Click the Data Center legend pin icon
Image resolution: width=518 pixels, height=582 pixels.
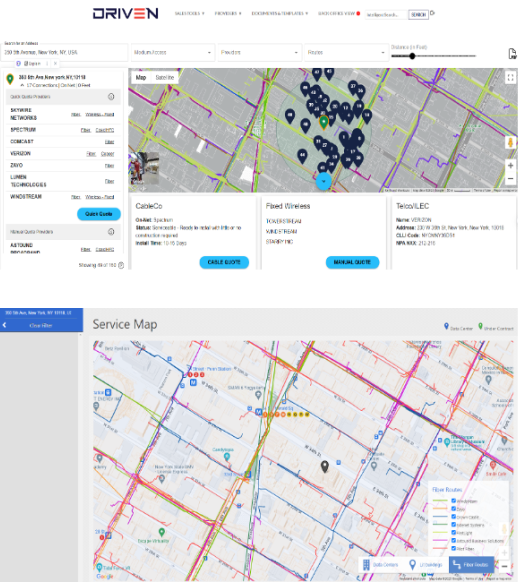(446, 326)
